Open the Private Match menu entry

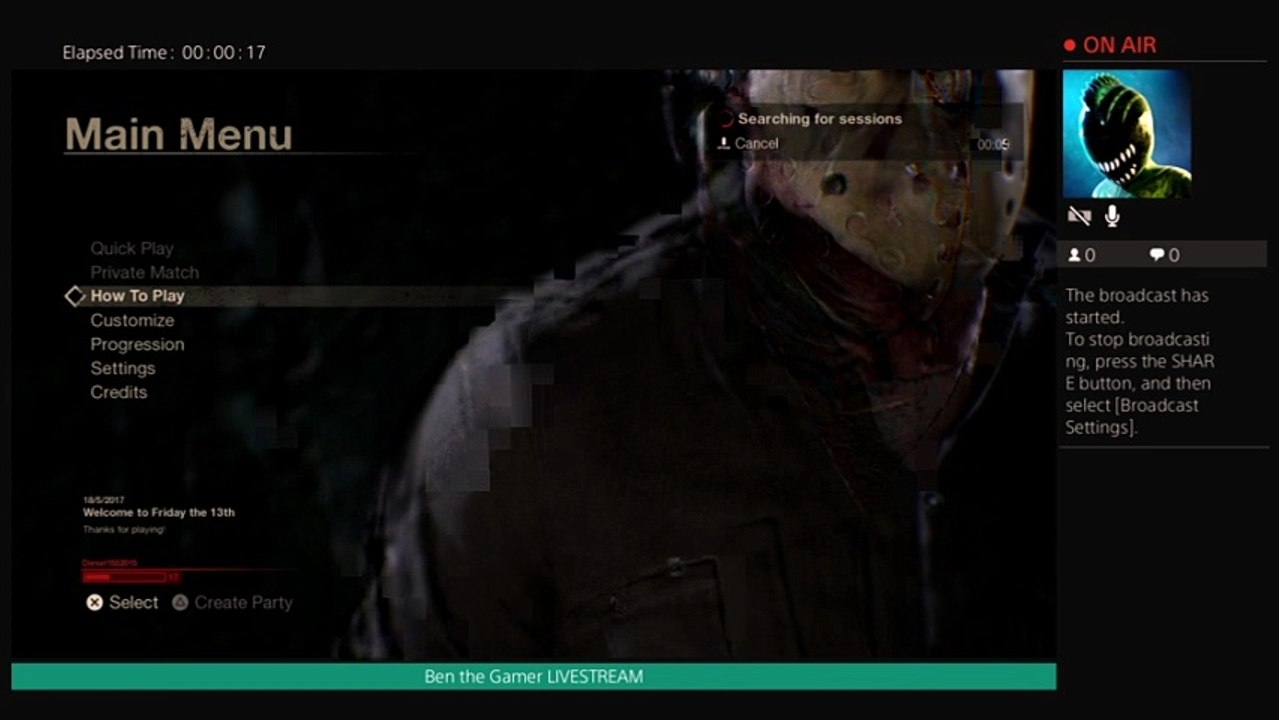pyautogui.click(x=144, y=272)
